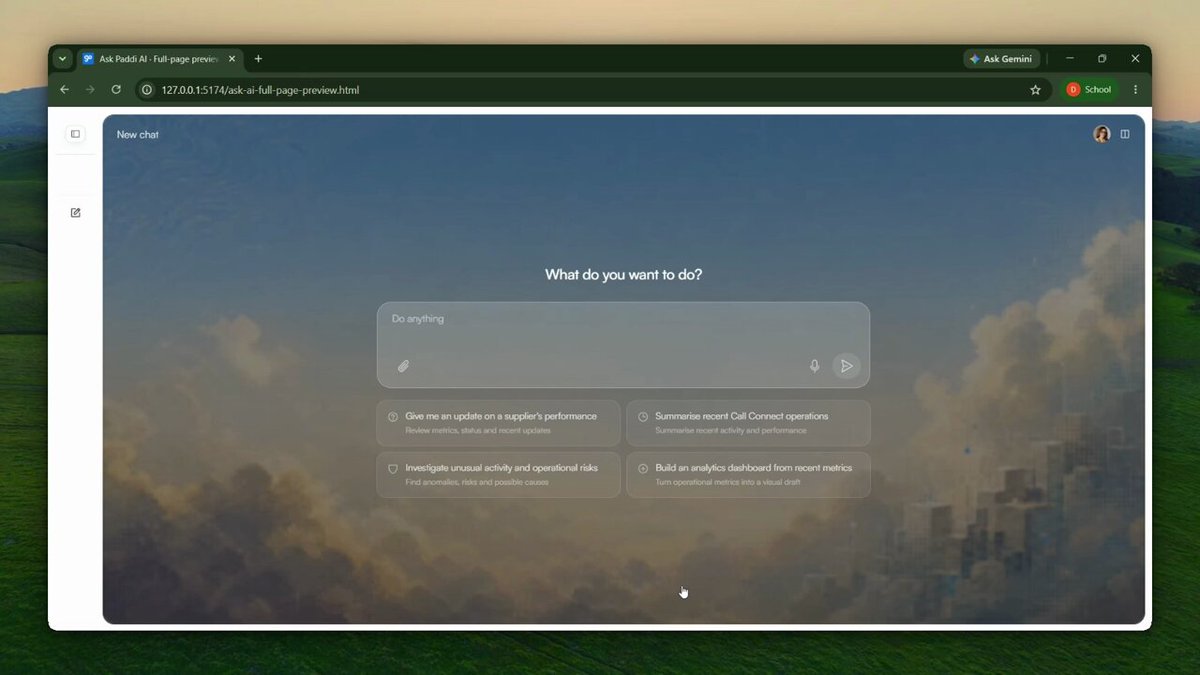Open the School profile button
Image resolution: width=1200 pixels, height=675 pixels.
tap(1090, 90)
